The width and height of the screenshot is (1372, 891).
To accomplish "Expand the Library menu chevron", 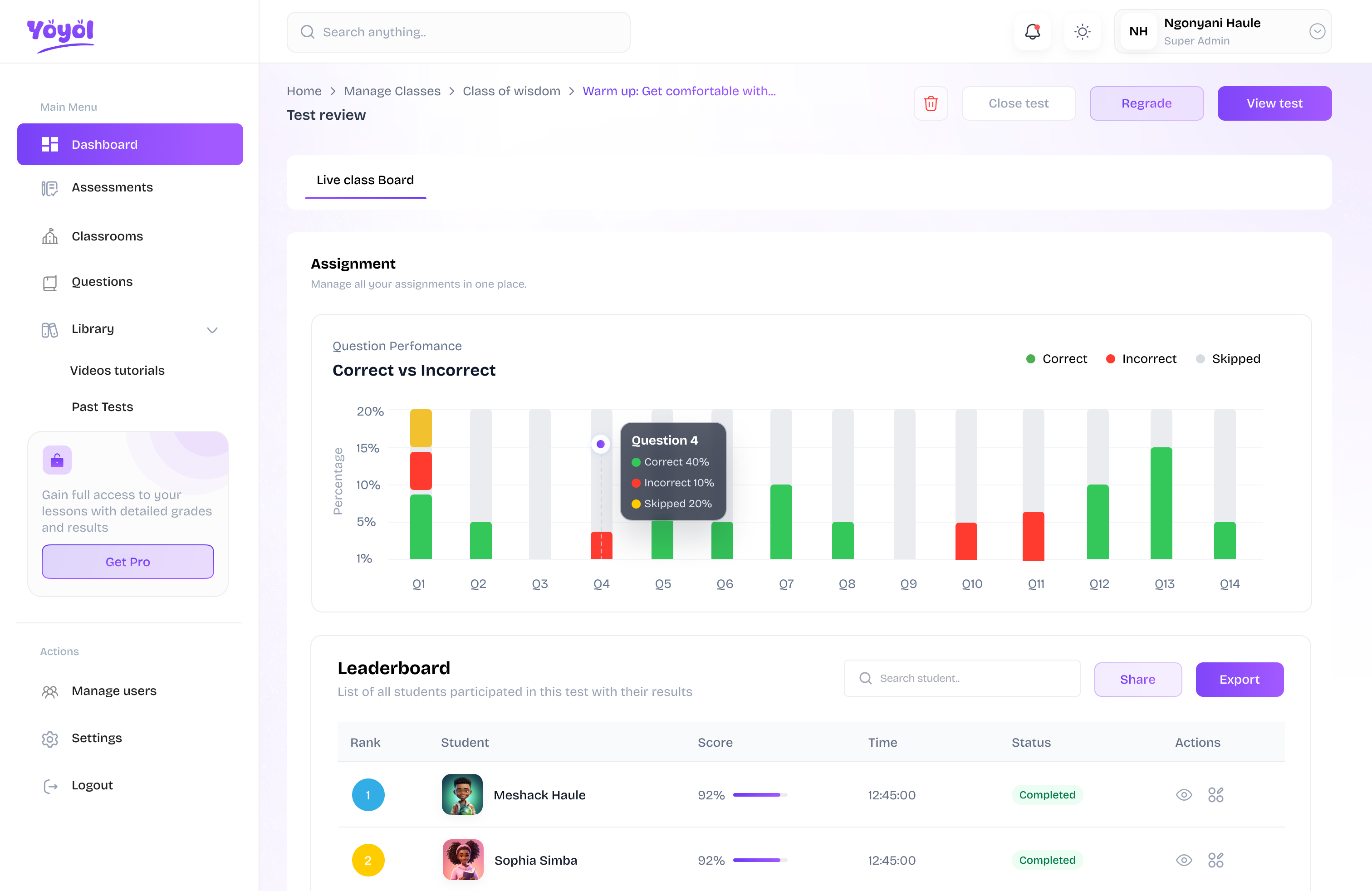I will (212, 330).
